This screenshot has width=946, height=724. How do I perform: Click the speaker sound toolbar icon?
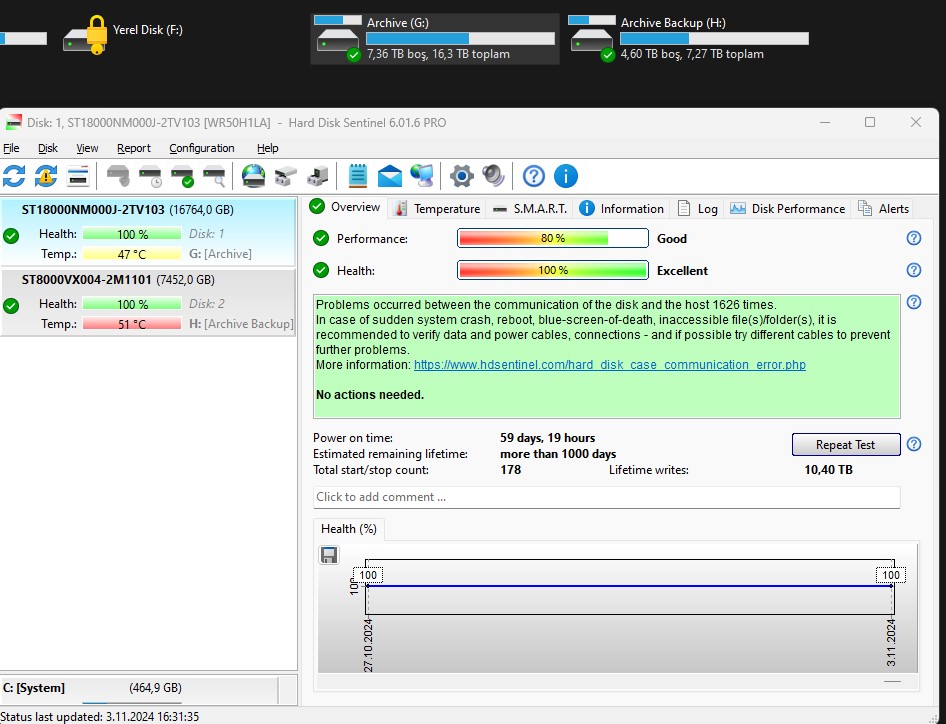tap(494, 176)
